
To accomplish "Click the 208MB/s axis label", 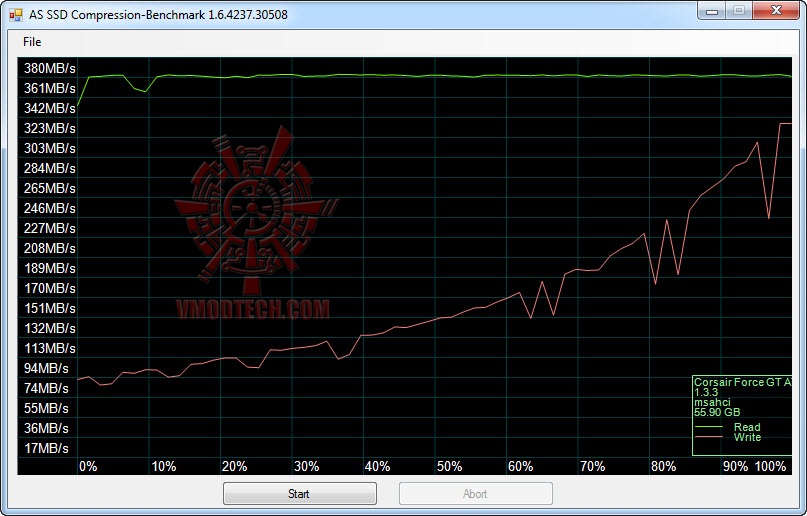I will pyautogui.click(x=49, y=248).
